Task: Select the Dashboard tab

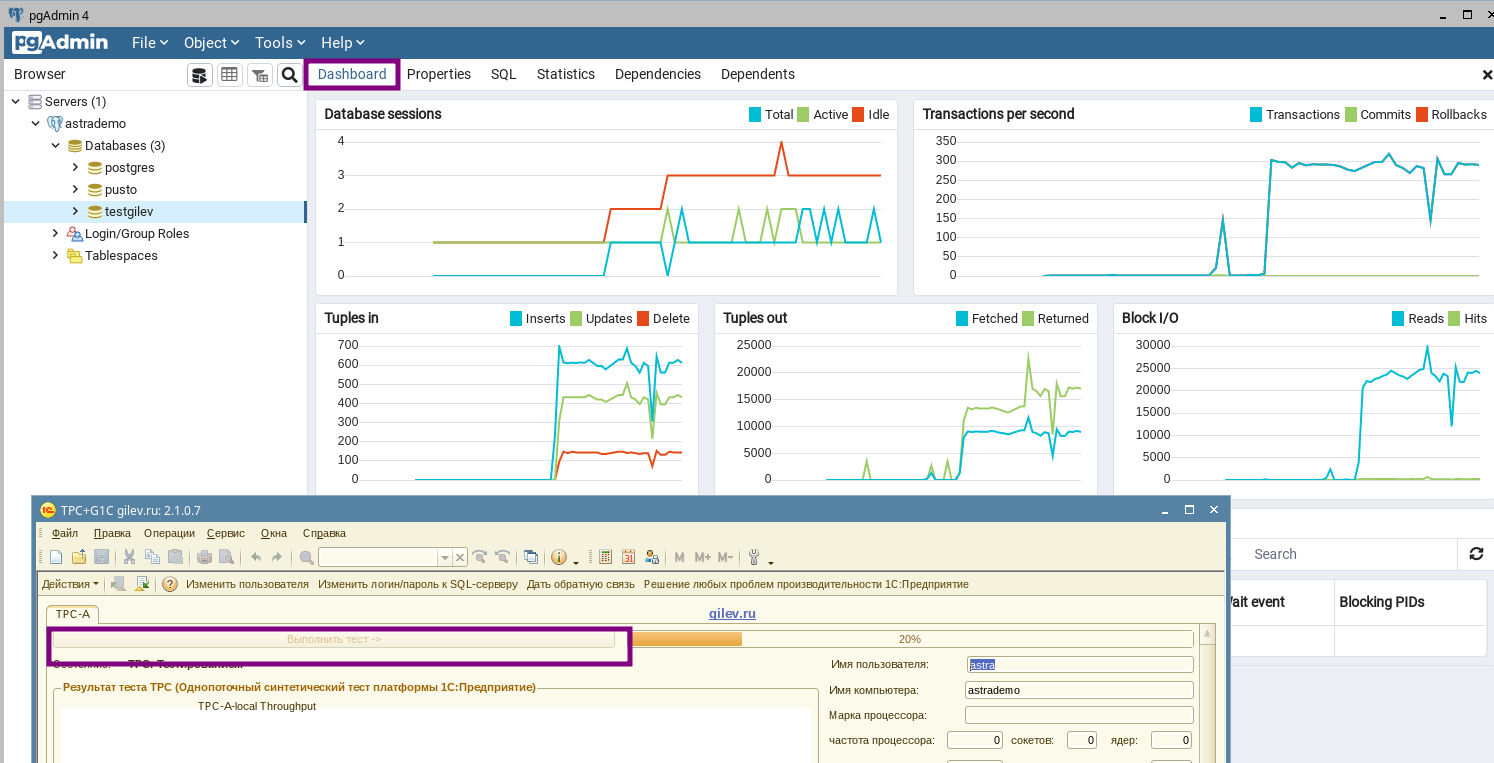Action: (x=352, y=74)
